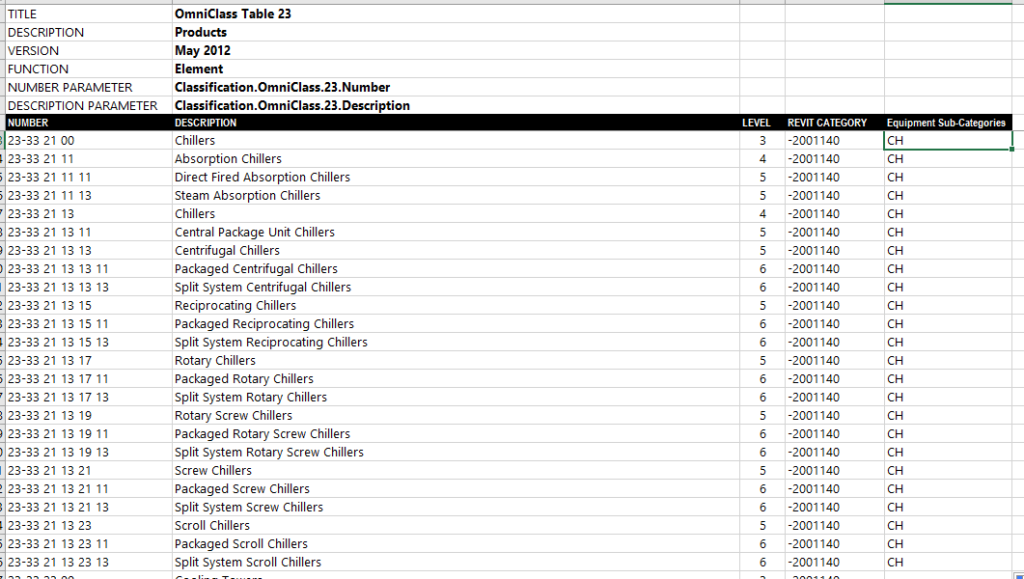The width and height of the screenshot is (1024, 579).
Task: Select the 'Screw Chillers' cell
Action: 456,470
